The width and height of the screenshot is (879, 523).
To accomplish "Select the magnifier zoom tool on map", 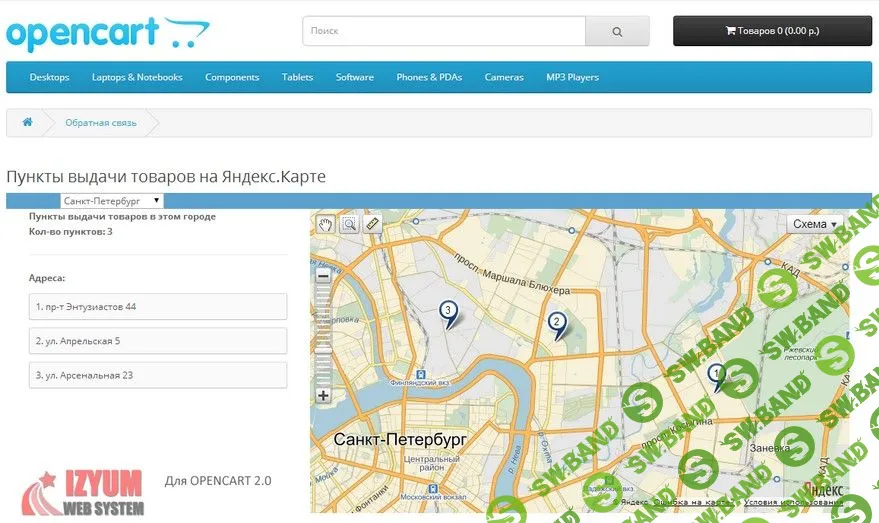I will point(349,224).
